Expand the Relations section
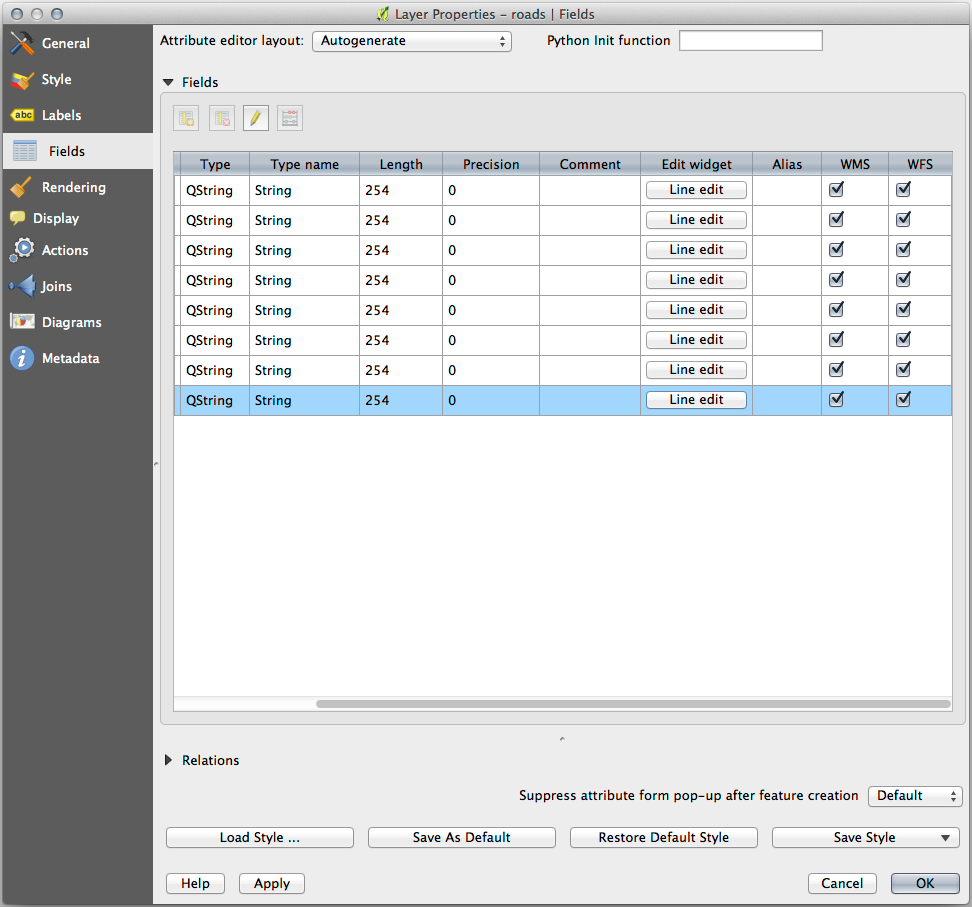The height and width of the screenshot is (907, 972). (x=168, y=760)
